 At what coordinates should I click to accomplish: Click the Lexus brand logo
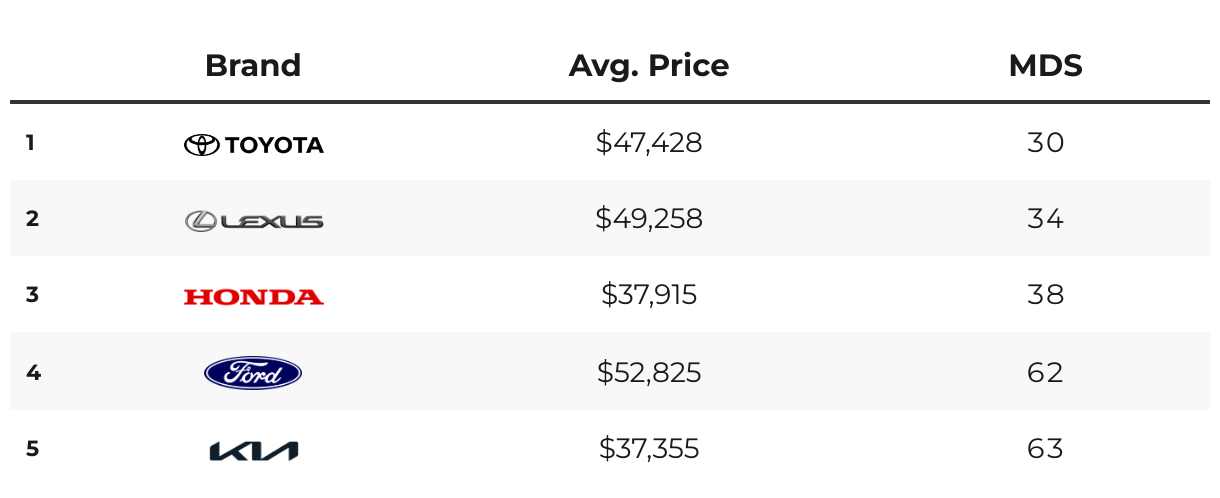tap(254, 221)
